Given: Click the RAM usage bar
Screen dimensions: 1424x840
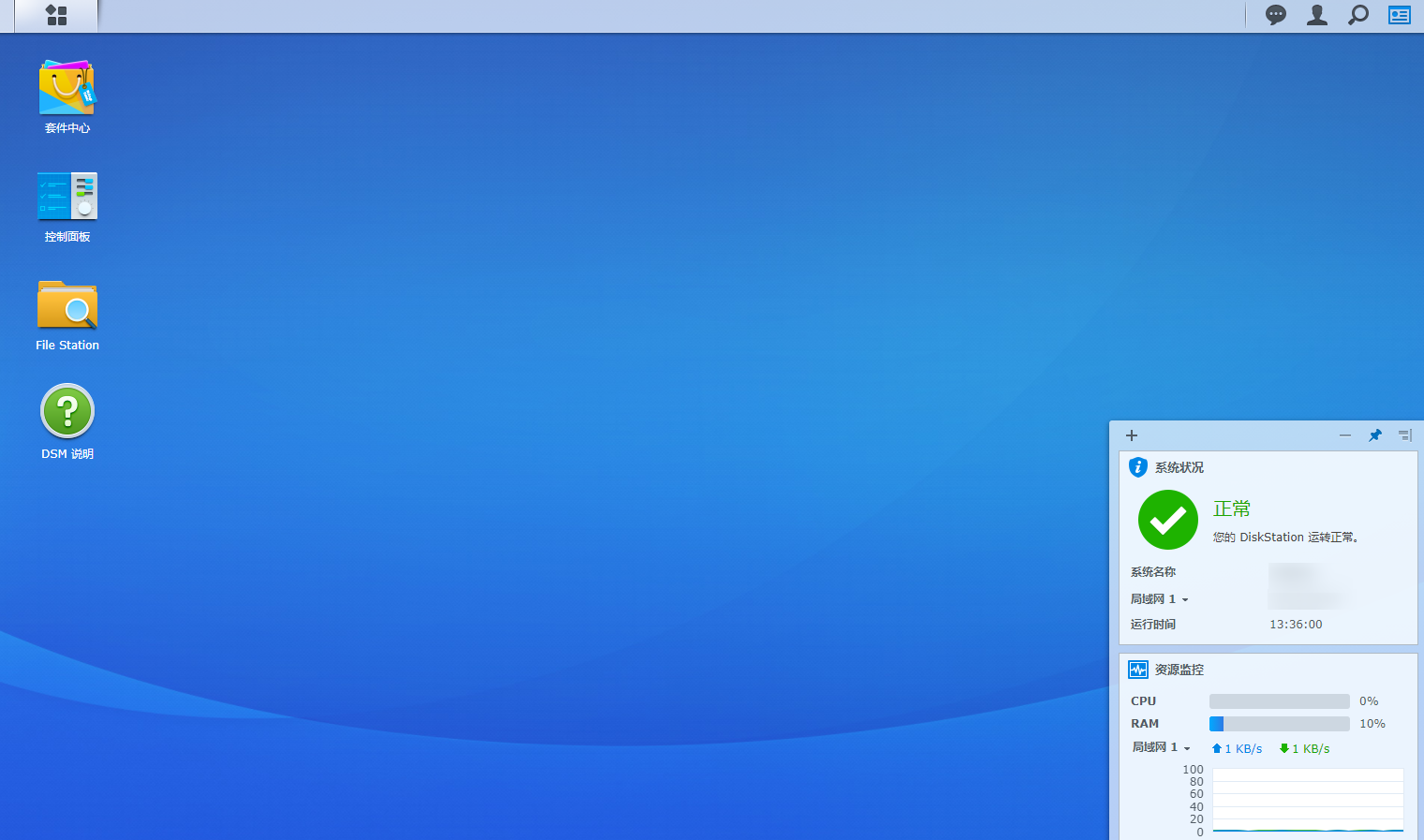Looking at the screenshot, I should [x=1280, y=724].
